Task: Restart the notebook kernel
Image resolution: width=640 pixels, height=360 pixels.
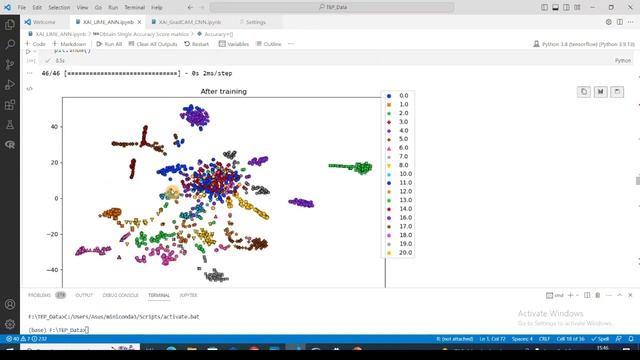Action: pos(196,44)
